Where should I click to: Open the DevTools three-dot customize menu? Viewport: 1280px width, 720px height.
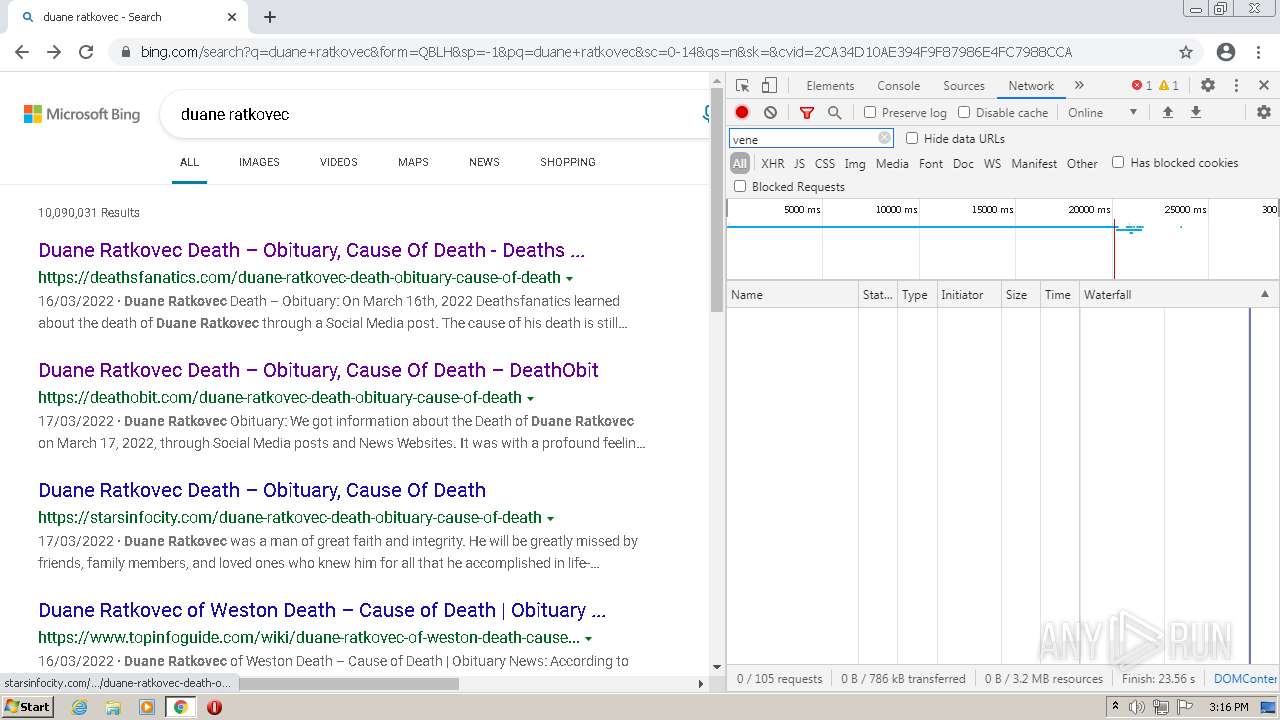(1236, 86)
